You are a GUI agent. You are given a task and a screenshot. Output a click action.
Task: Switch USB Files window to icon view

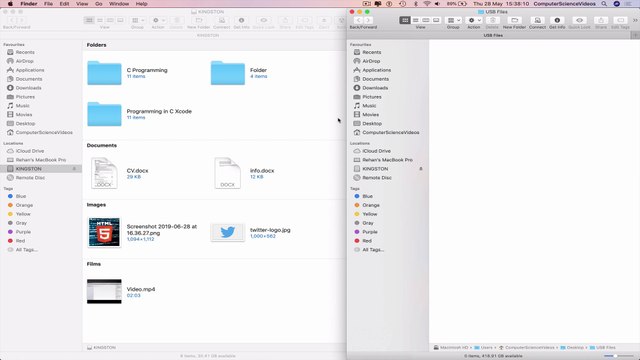[405, 20]
